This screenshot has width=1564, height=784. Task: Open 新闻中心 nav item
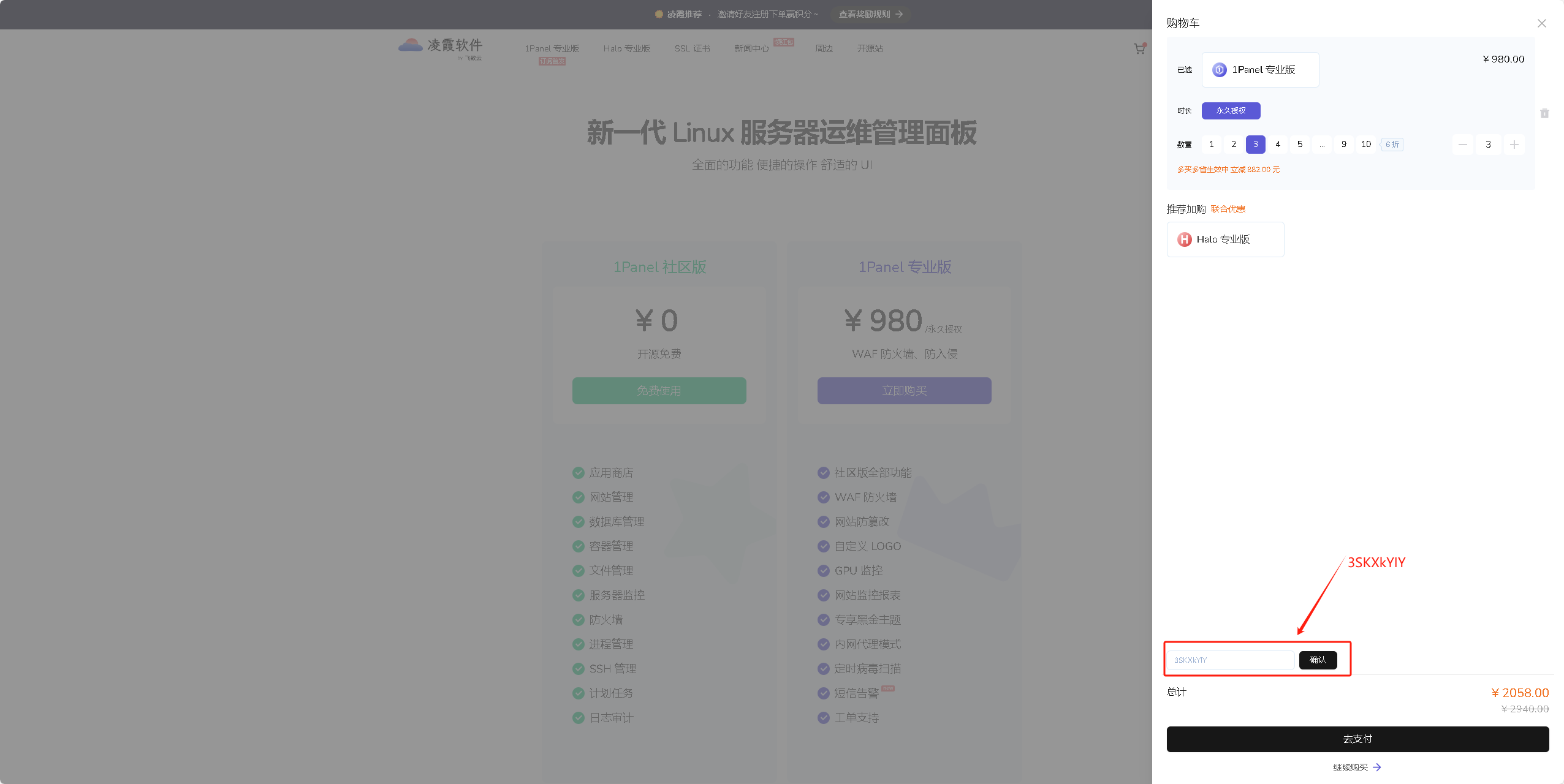pos(751,48)
